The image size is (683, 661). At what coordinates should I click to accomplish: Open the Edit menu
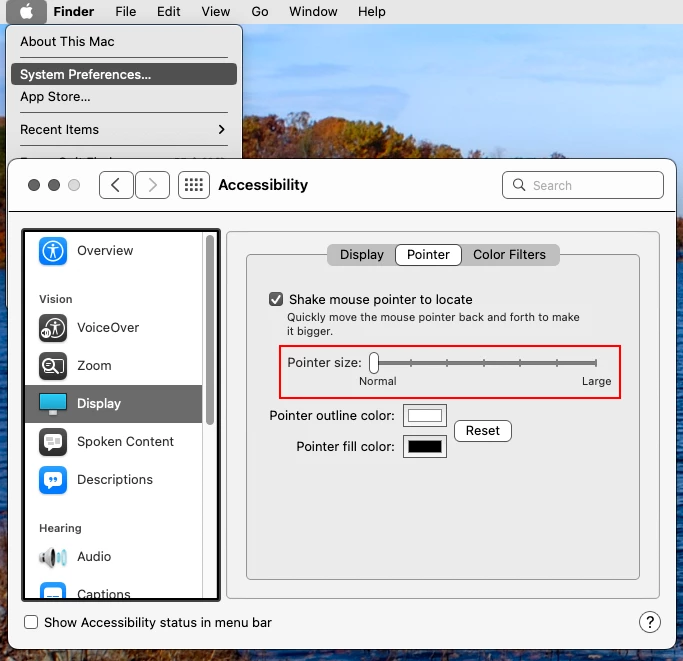tap(169, 12)
